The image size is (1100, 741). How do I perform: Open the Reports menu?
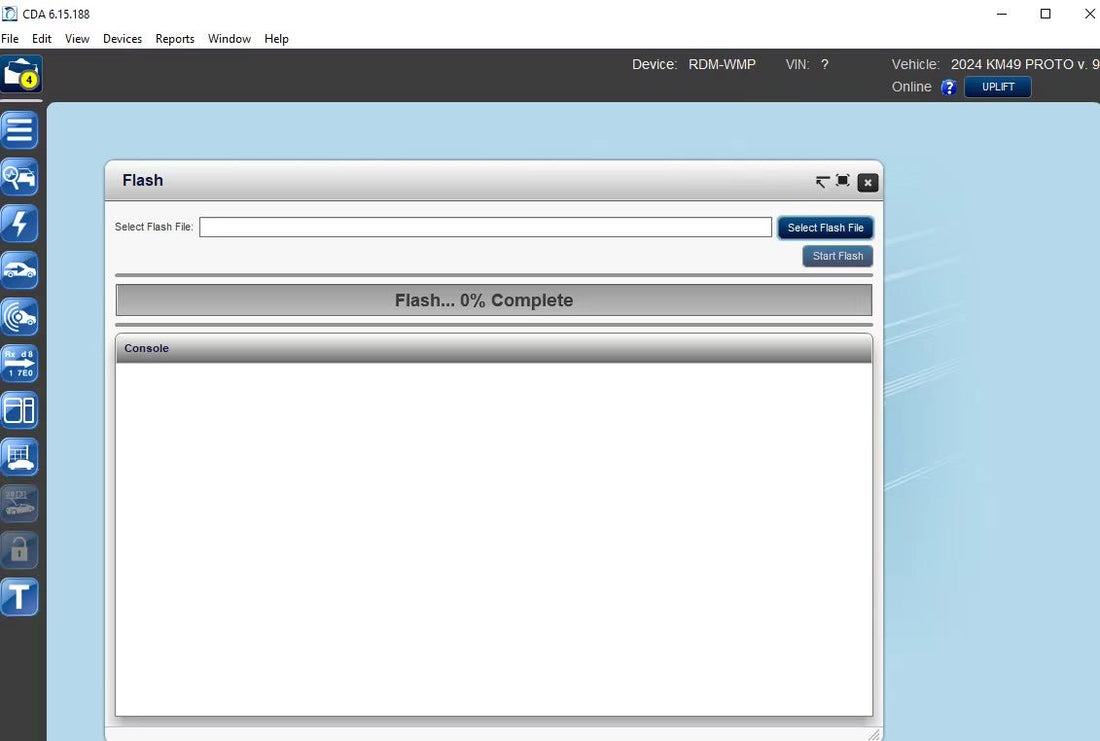[175, 39]
